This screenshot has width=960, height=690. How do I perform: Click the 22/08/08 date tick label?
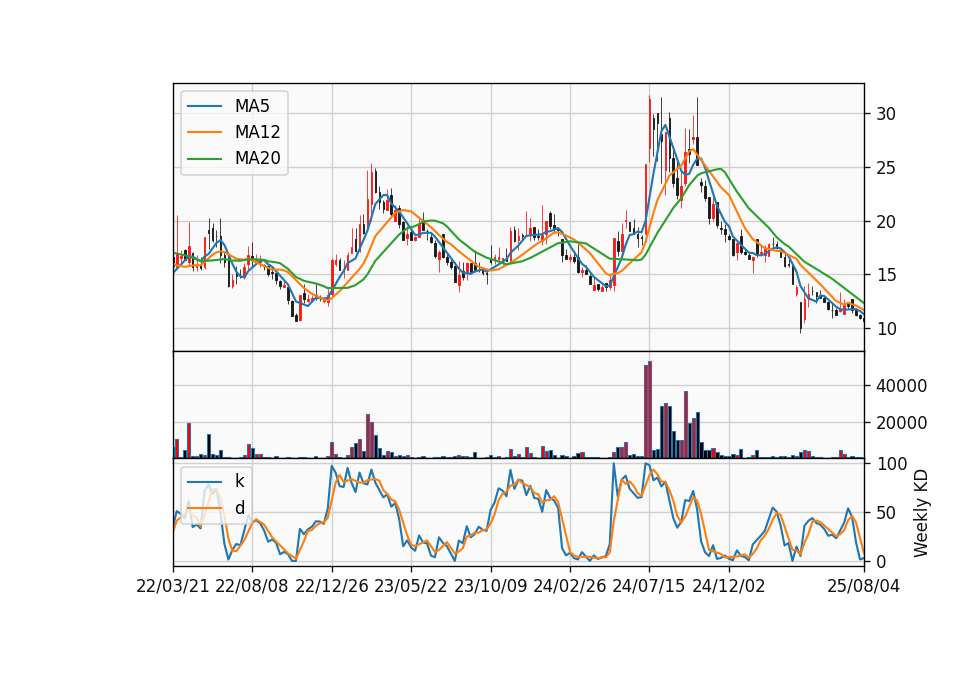[252, 586]
